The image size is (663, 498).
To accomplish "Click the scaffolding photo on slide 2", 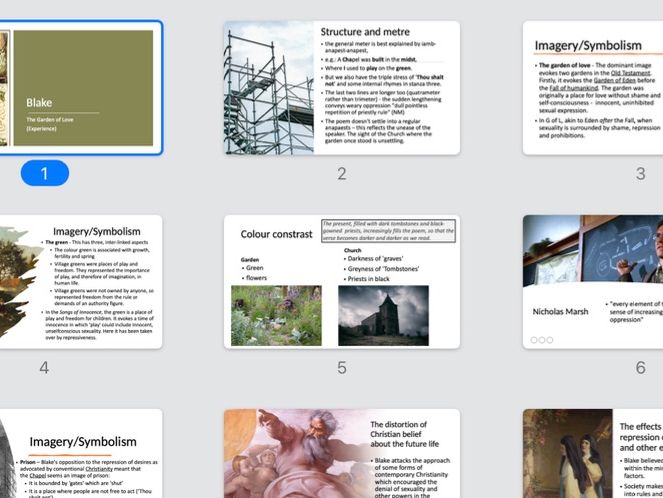I will (269, 88).
